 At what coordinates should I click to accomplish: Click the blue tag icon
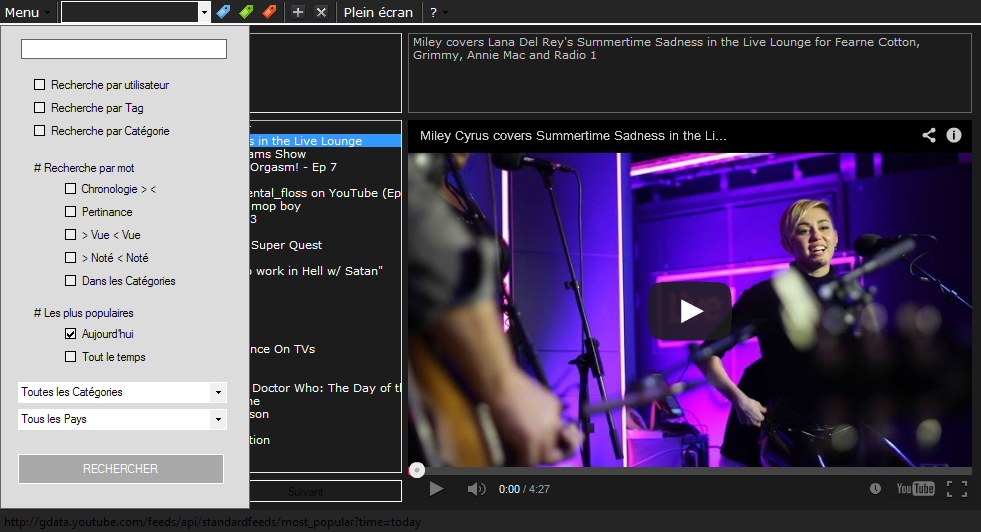(x=223, y=12)
